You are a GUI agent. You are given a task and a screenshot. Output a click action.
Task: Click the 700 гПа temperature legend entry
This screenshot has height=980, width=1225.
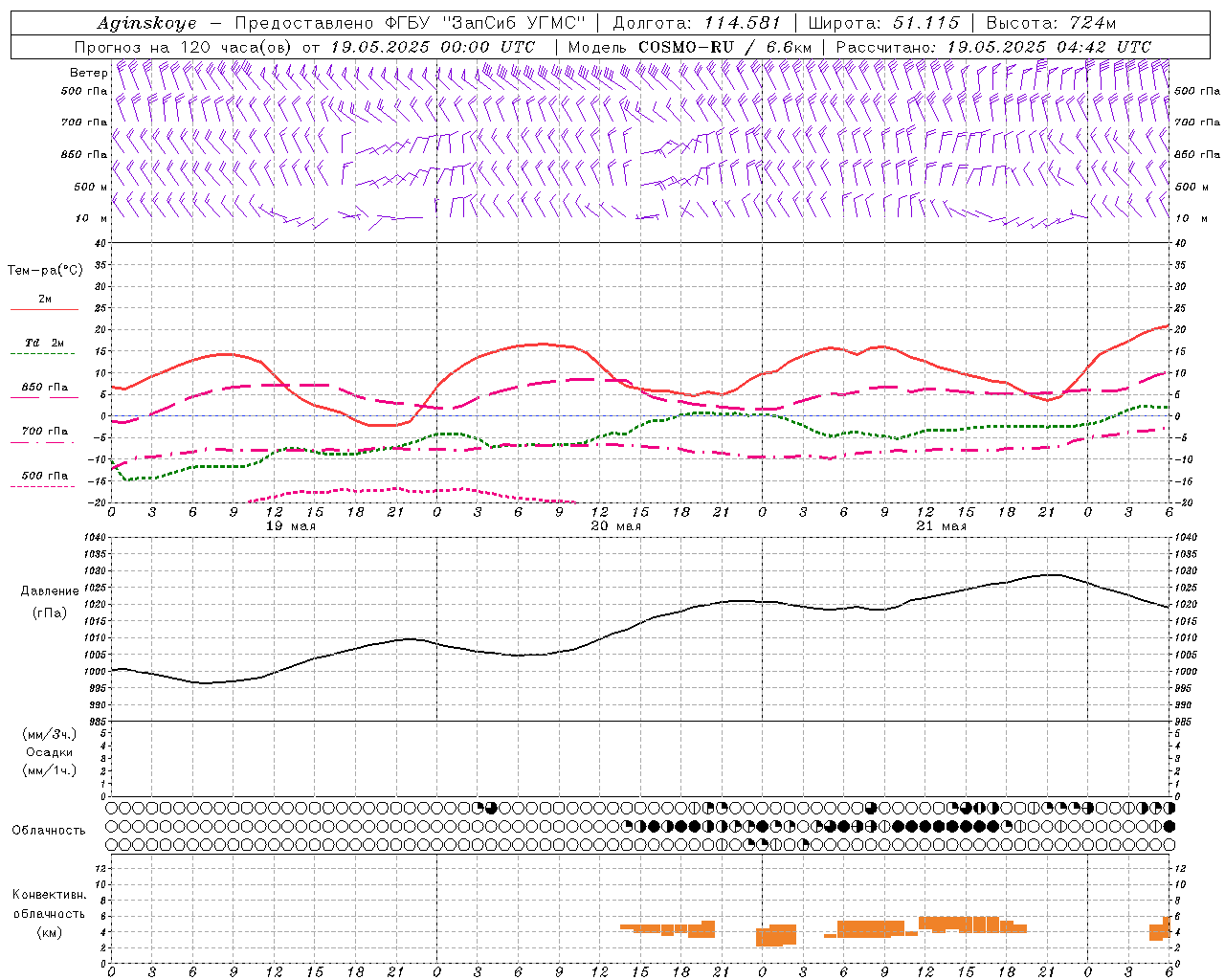(x=44, y=434)
